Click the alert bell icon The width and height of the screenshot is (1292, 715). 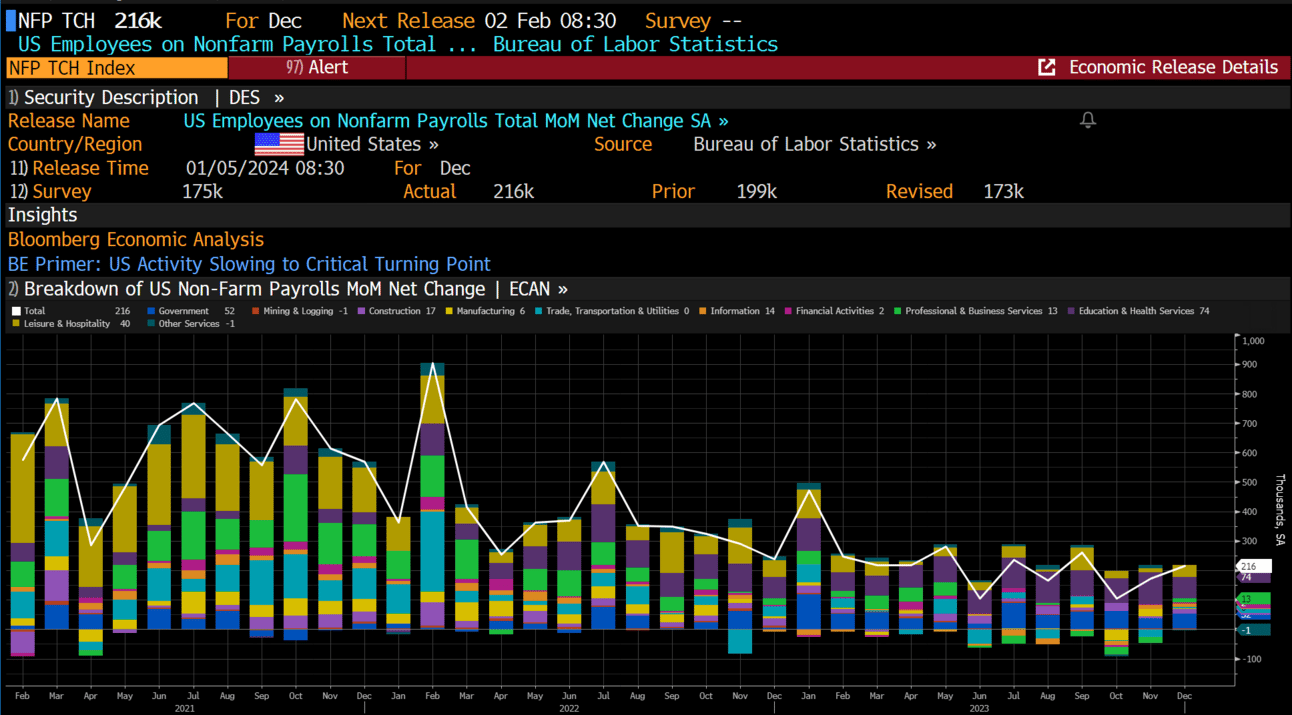(1088, 120)
